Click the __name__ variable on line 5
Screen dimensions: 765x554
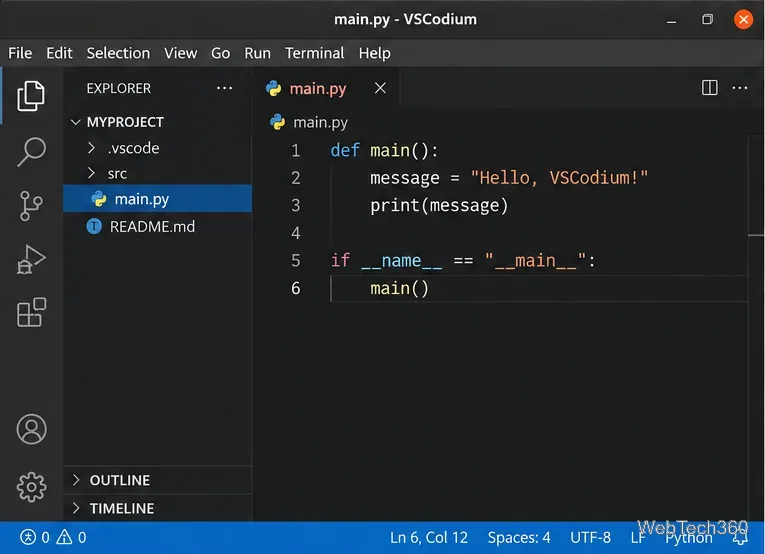[x=402, y=261]
